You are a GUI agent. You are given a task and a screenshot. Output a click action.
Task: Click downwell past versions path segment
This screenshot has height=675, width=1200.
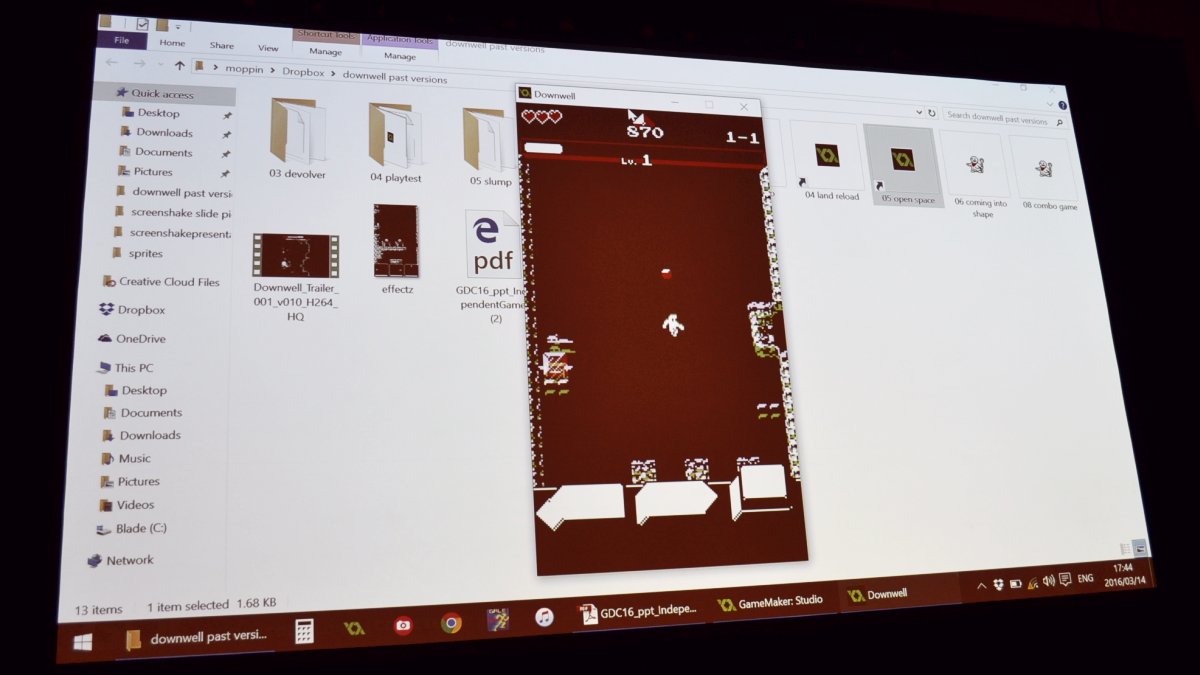coord(395,77)
